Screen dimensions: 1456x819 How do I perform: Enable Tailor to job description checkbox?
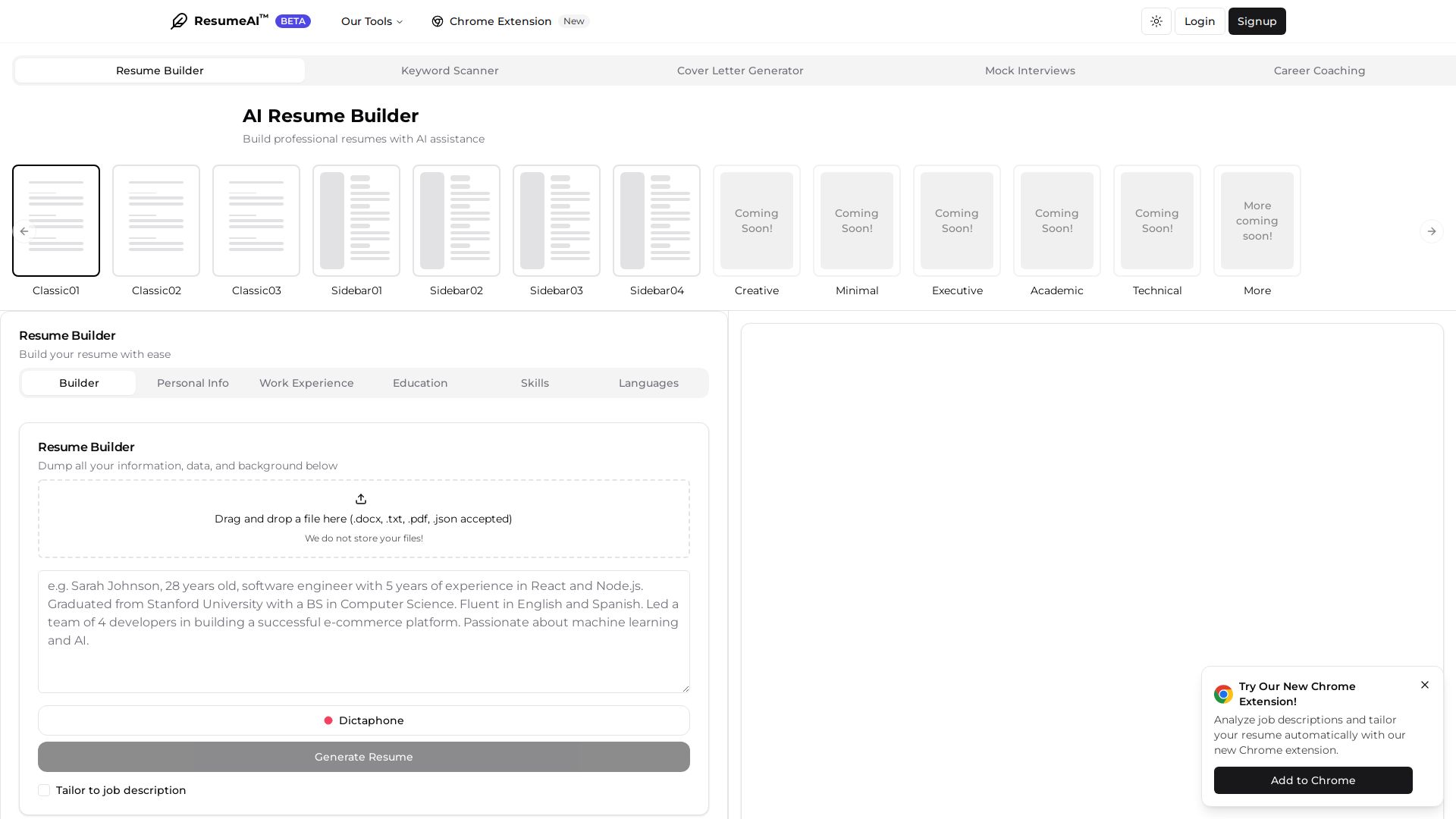(x=44, y=790)
